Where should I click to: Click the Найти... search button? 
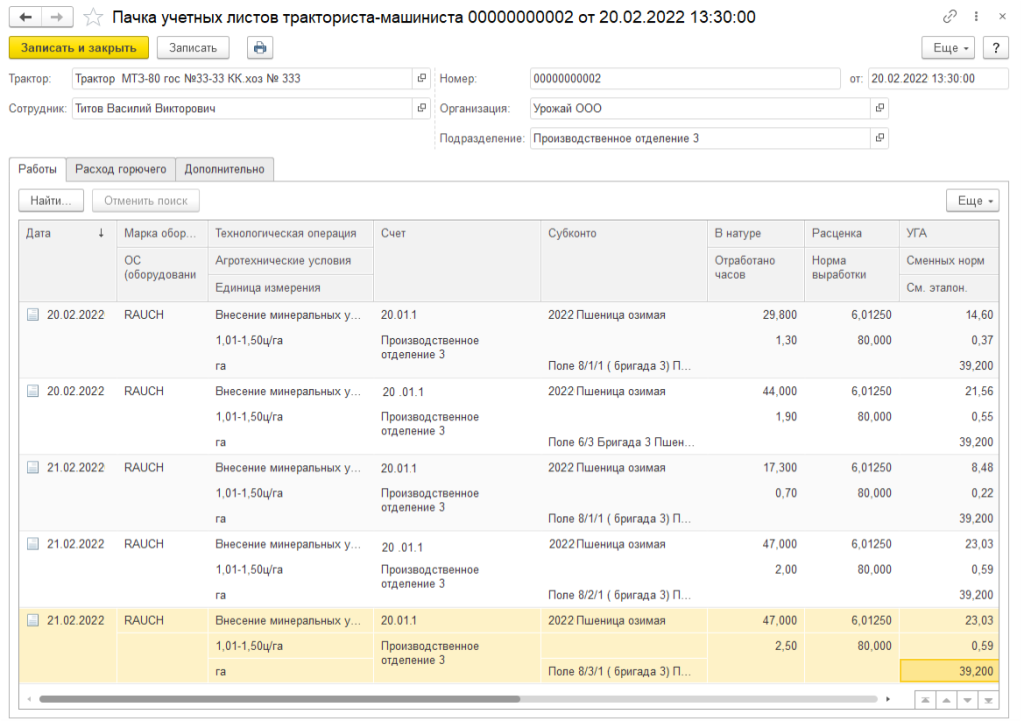click(x=51, y=201)
